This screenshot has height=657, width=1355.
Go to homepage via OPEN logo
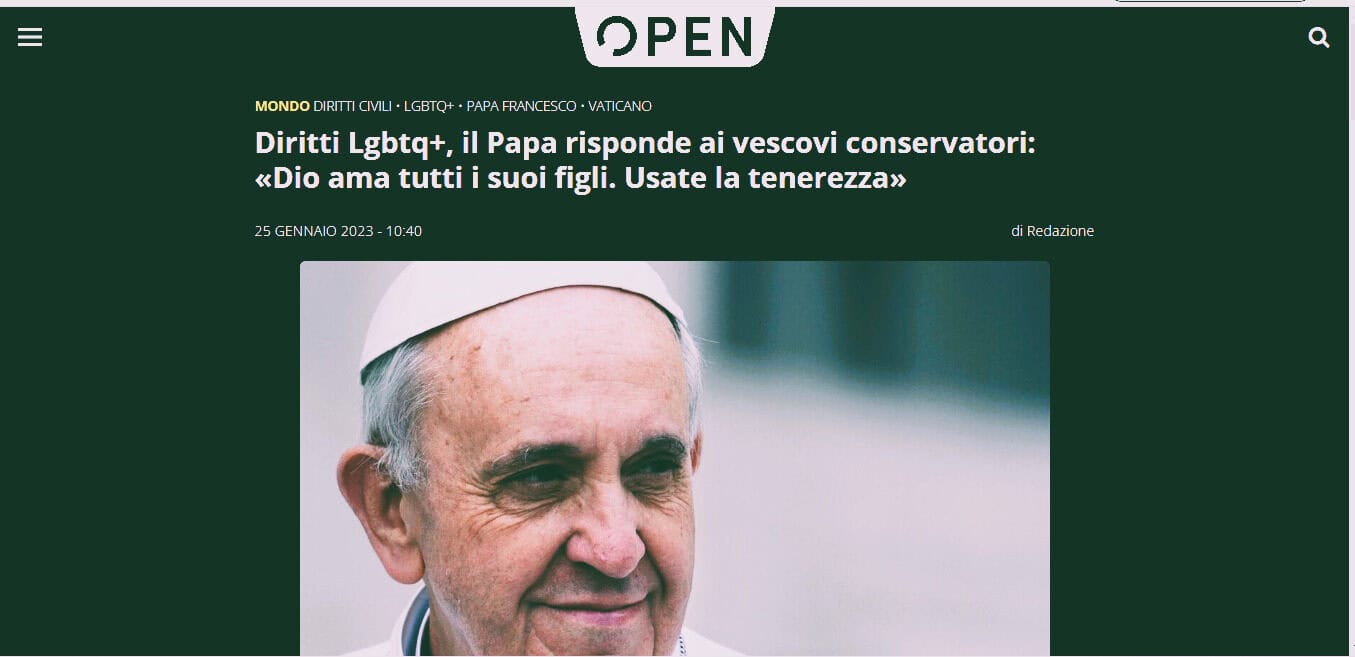tap(675, 36)
